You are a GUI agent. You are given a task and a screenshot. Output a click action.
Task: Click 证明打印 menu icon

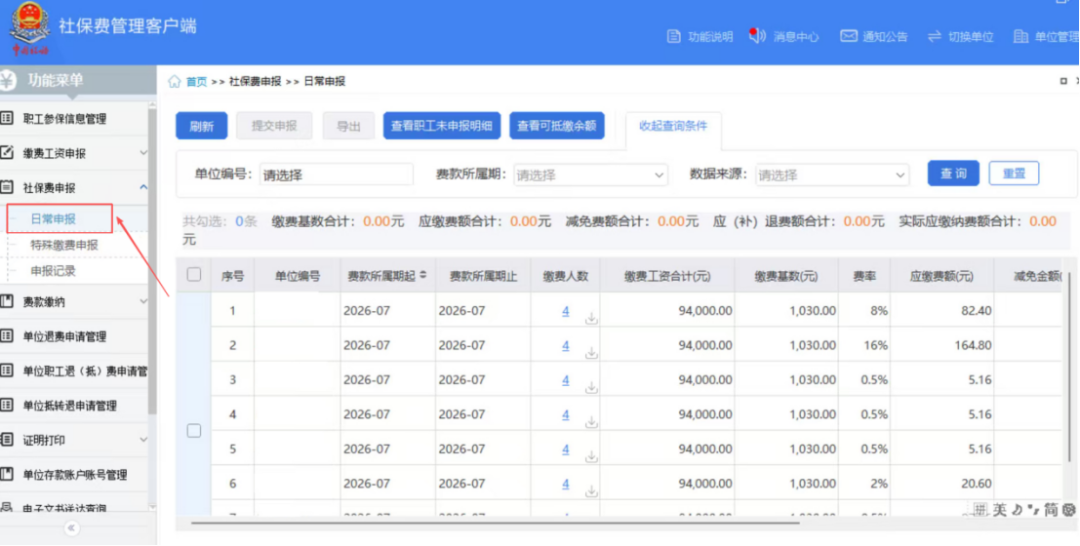pos(7,439)
